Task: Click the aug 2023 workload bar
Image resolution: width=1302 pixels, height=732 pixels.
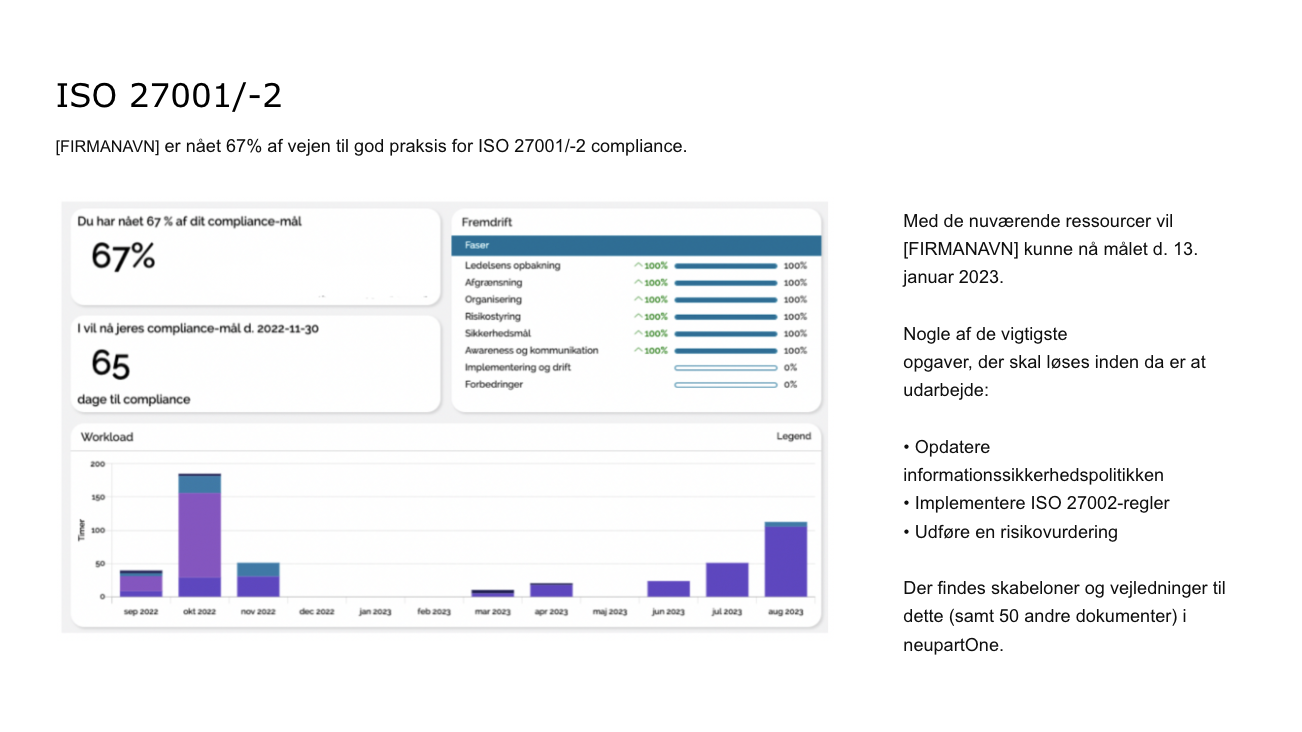Action: [786, 559]
